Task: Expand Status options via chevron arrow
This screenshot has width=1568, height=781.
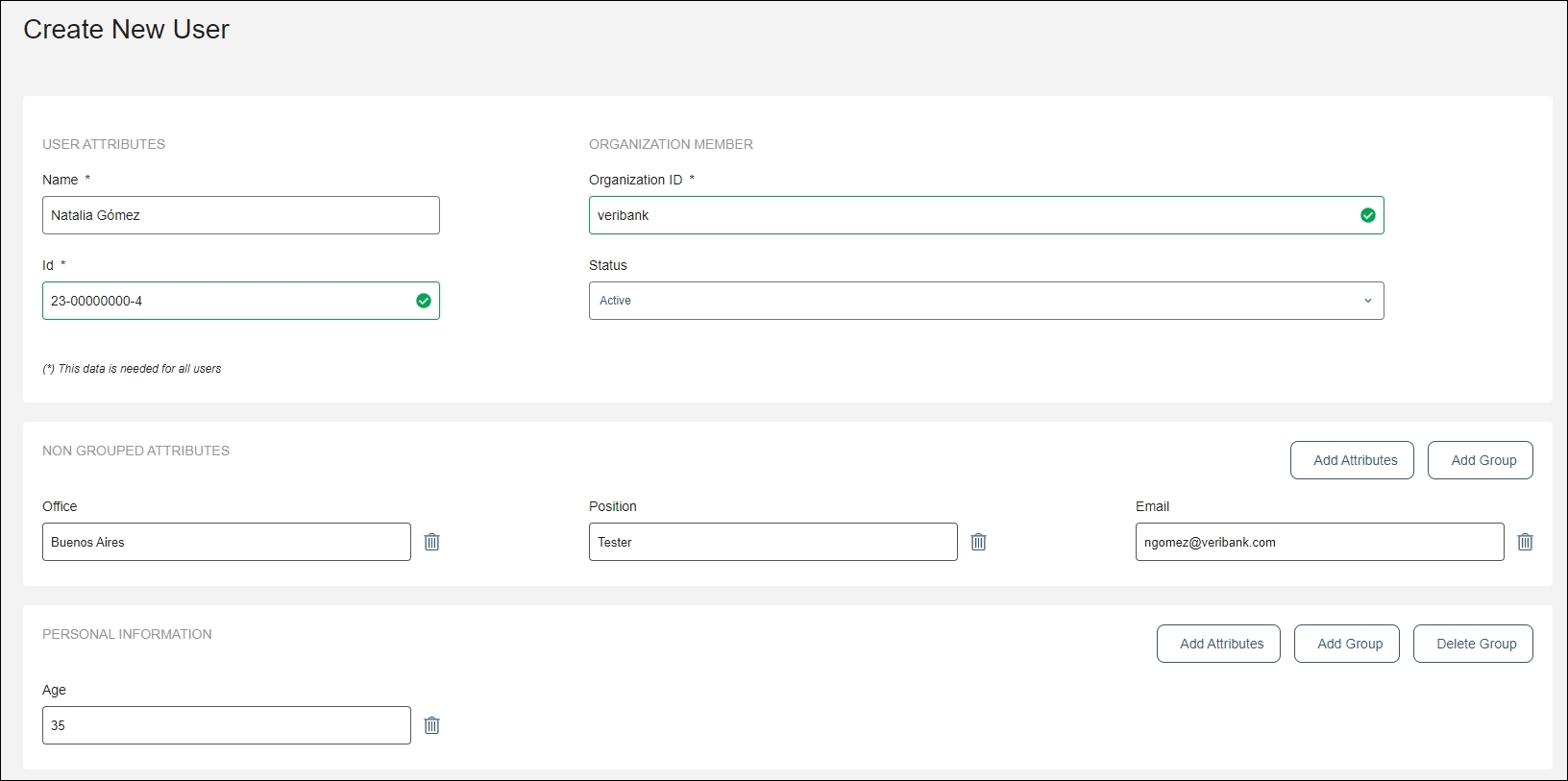Action: click(x=1367, y=301)
